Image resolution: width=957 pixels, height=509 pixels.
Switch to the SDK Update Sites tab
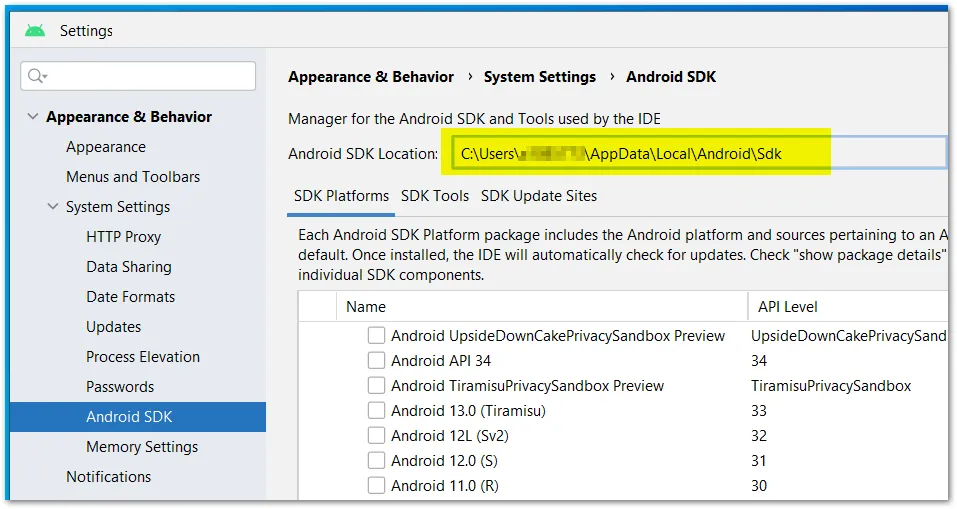click(539, 196)
